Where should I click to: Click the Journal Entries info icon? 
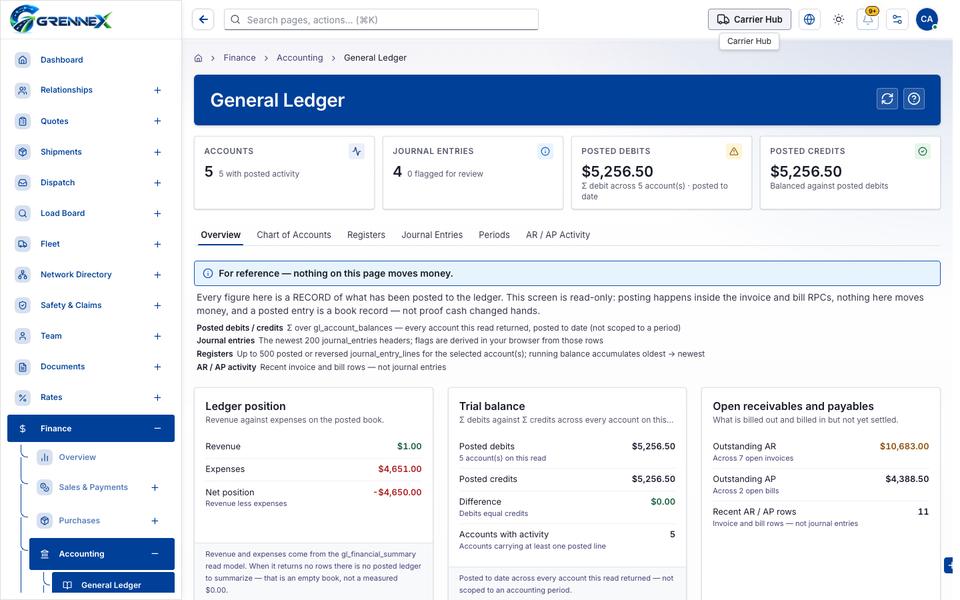point(545,151)
